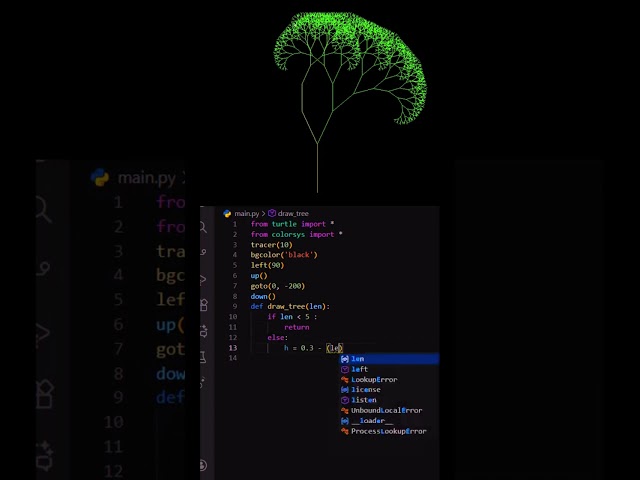Click the code line 'left(90)'
640x480 pixels.
coord(267,265)
